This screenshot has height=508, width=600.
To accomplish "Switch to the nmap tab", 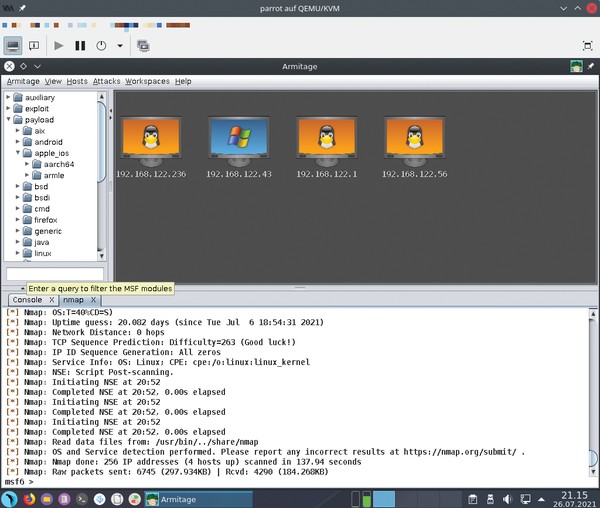I will click(x=73, y=300).
